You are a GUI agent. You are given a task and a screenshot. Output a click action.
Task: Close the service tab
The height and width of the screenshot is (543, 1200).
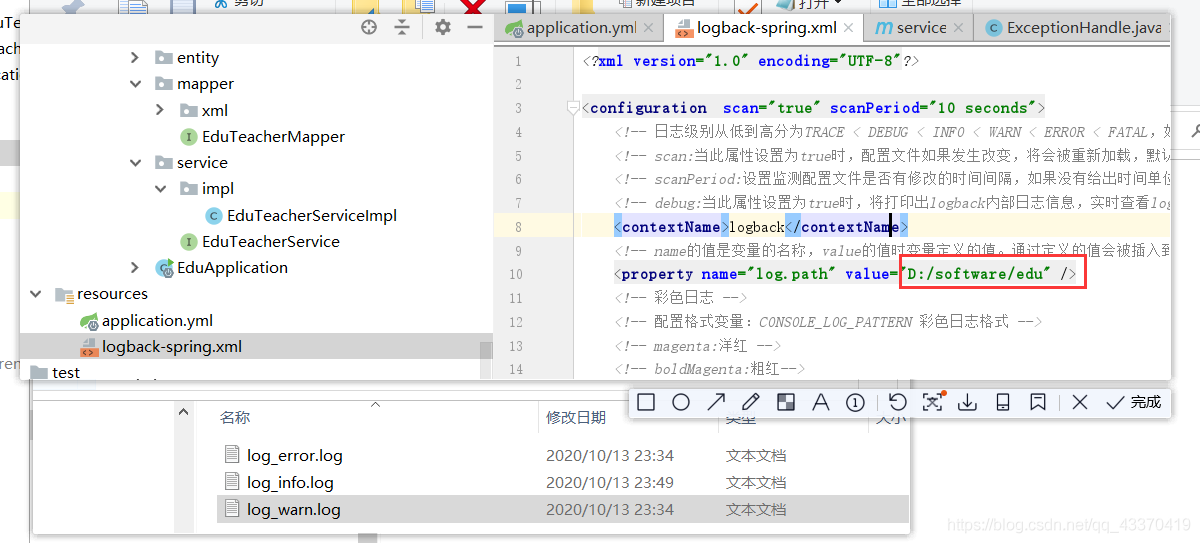tap(958, 28)
